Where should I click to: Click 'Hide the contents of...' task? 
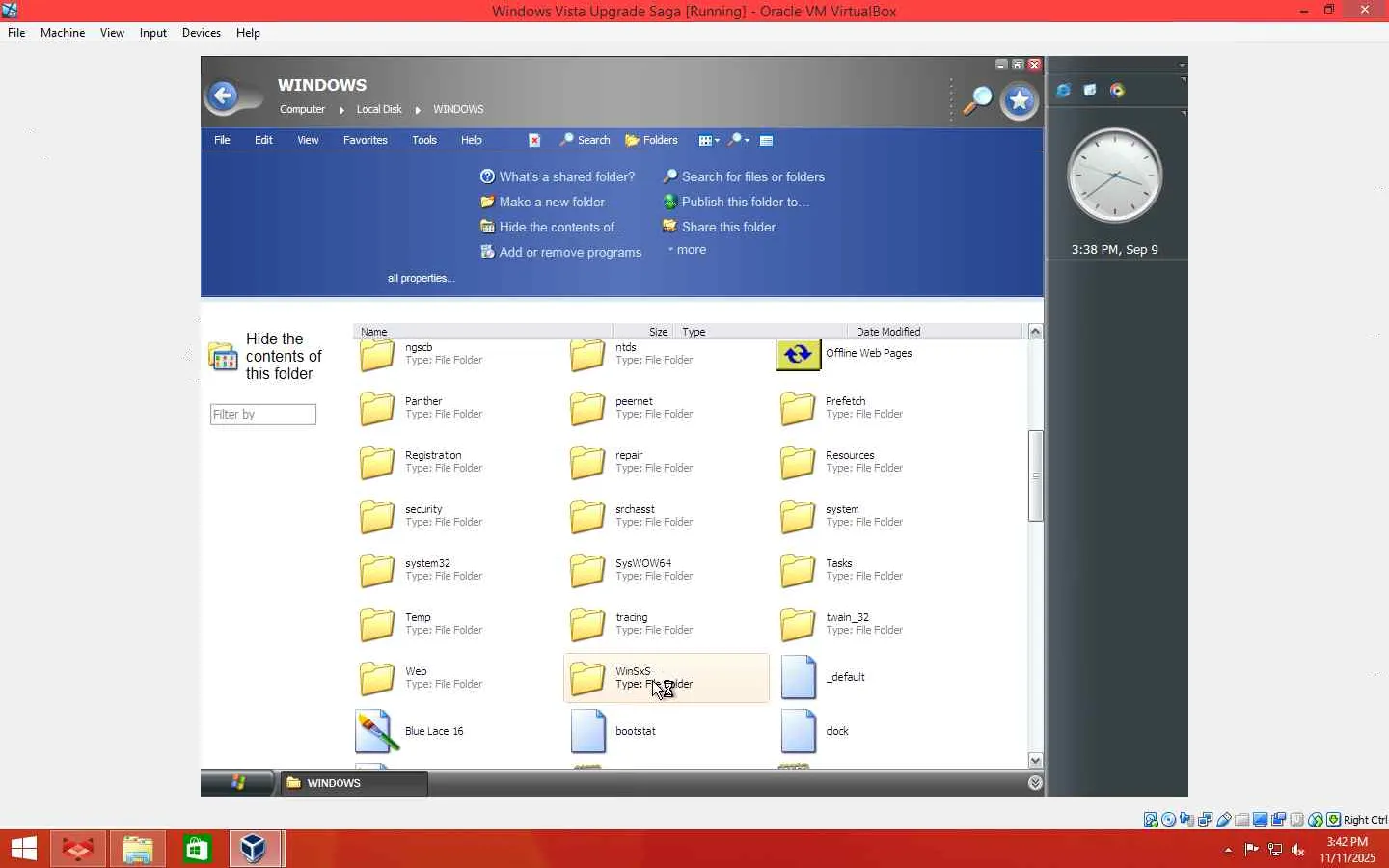[553, 228]
